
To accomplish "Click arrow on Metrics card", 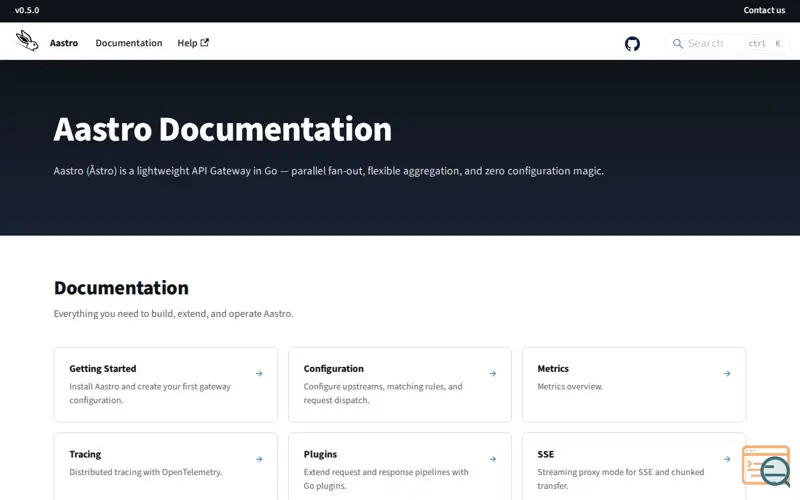I will 727,373.
